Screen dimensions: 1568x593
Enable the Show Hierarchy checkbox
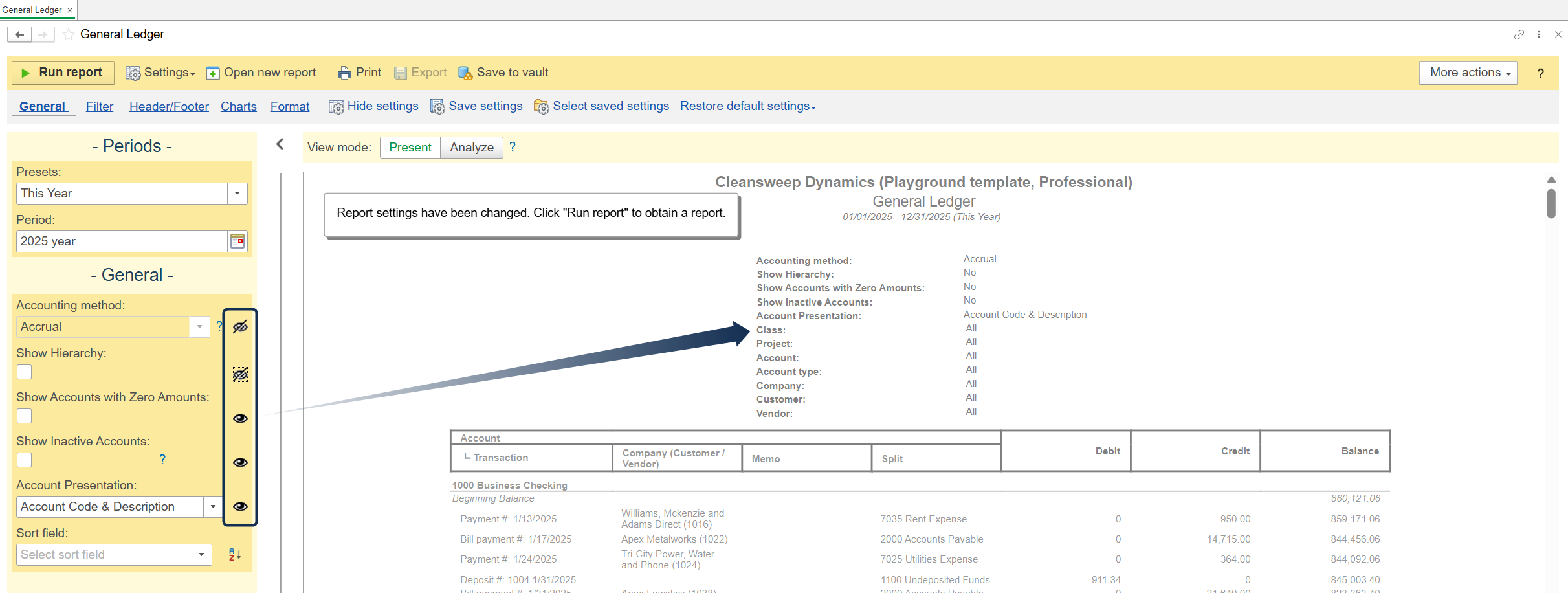coord(25,372)
